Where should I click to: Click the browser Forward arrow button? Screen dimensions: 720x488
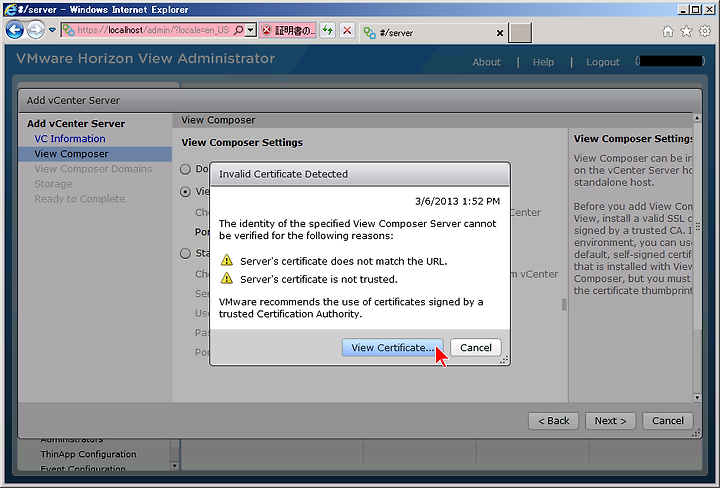point(36,30)
